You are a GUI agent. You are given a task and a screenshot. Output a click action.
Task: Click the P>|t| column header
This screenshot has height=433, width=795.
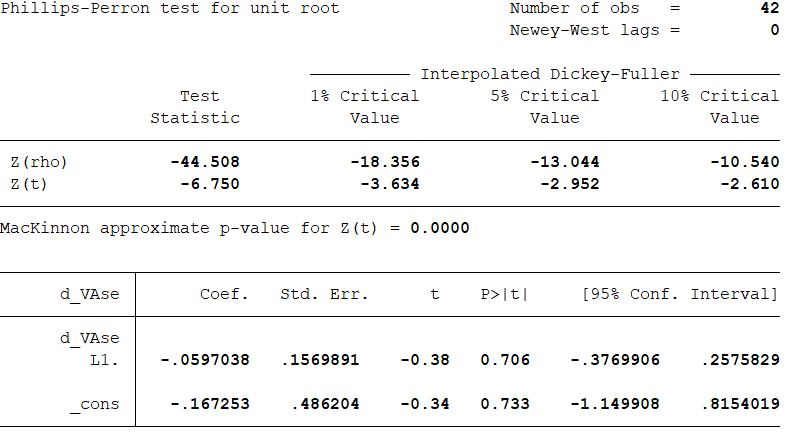(x=504, y=295)
